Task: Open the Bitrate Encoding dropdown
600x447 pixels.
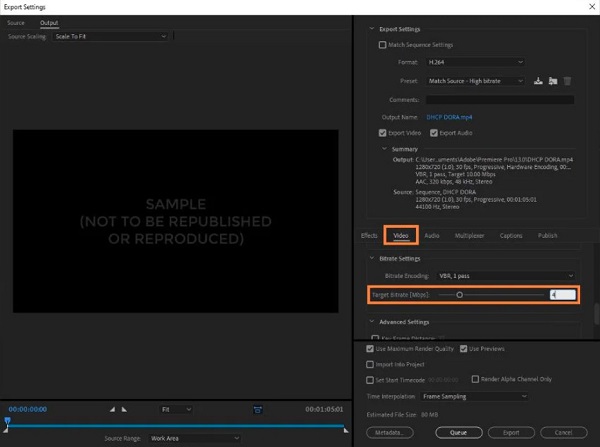Action: [505, 276]
